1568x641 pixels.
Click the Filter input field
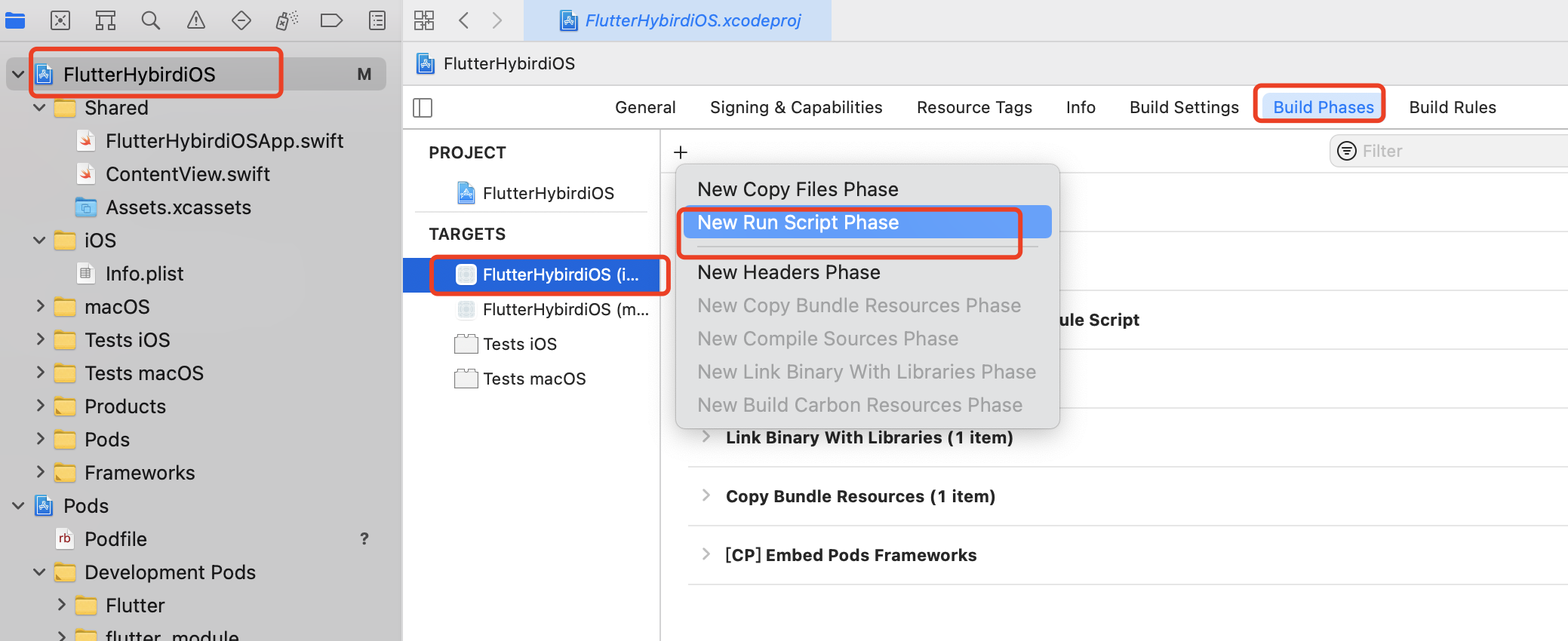click(x=1449, y=151)
